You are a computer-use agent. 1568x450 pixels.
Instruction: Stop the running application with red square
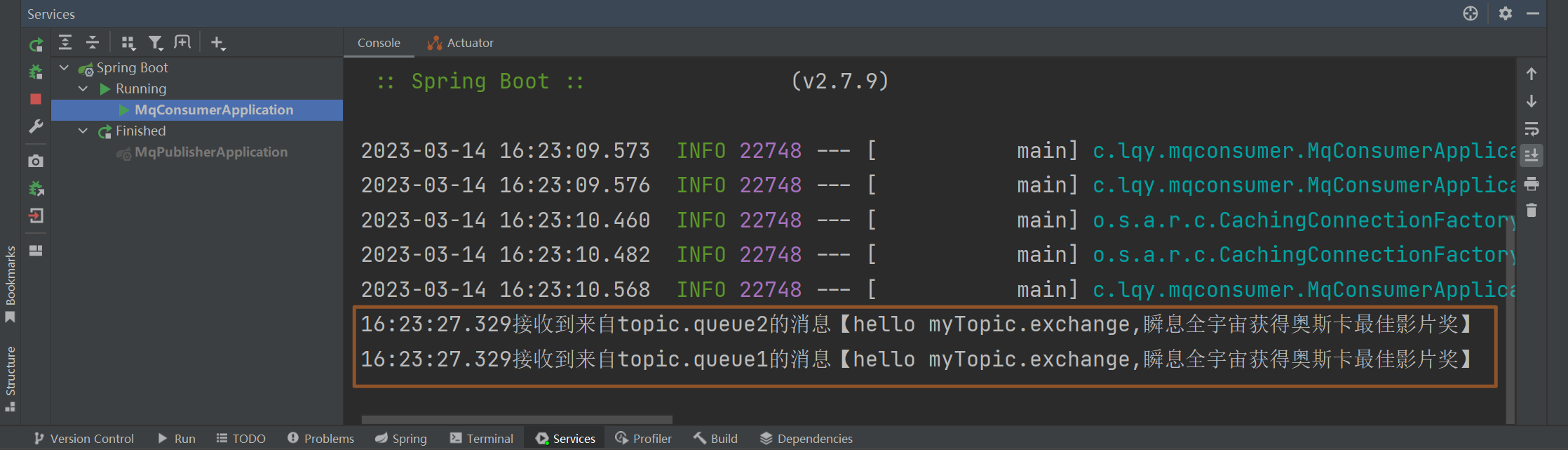pyautogui.click(x=36, y=99)
